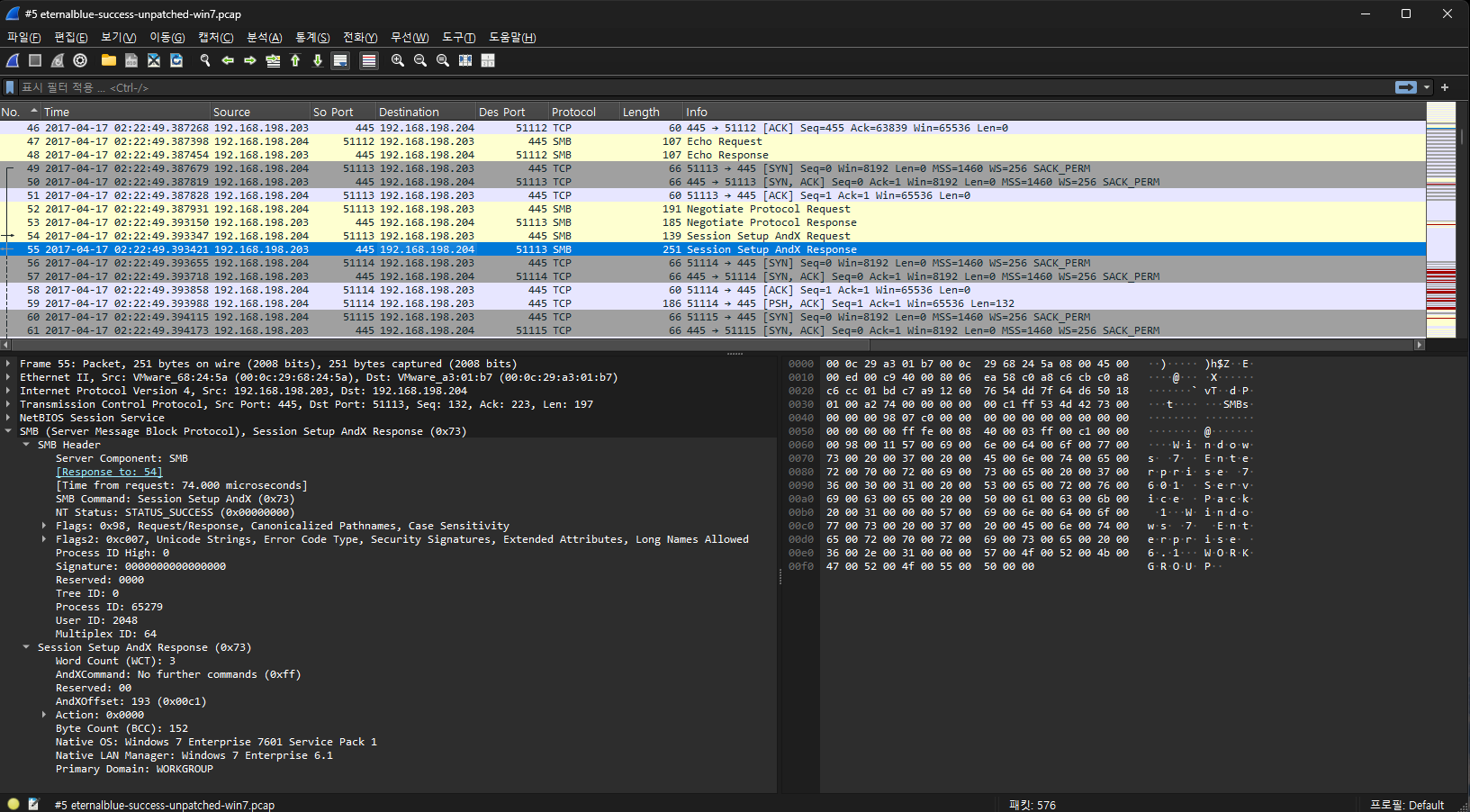Screen dimensions: 1470x812
Task: Open the 분석(A) menu
Action: click(x=264, y=37)
